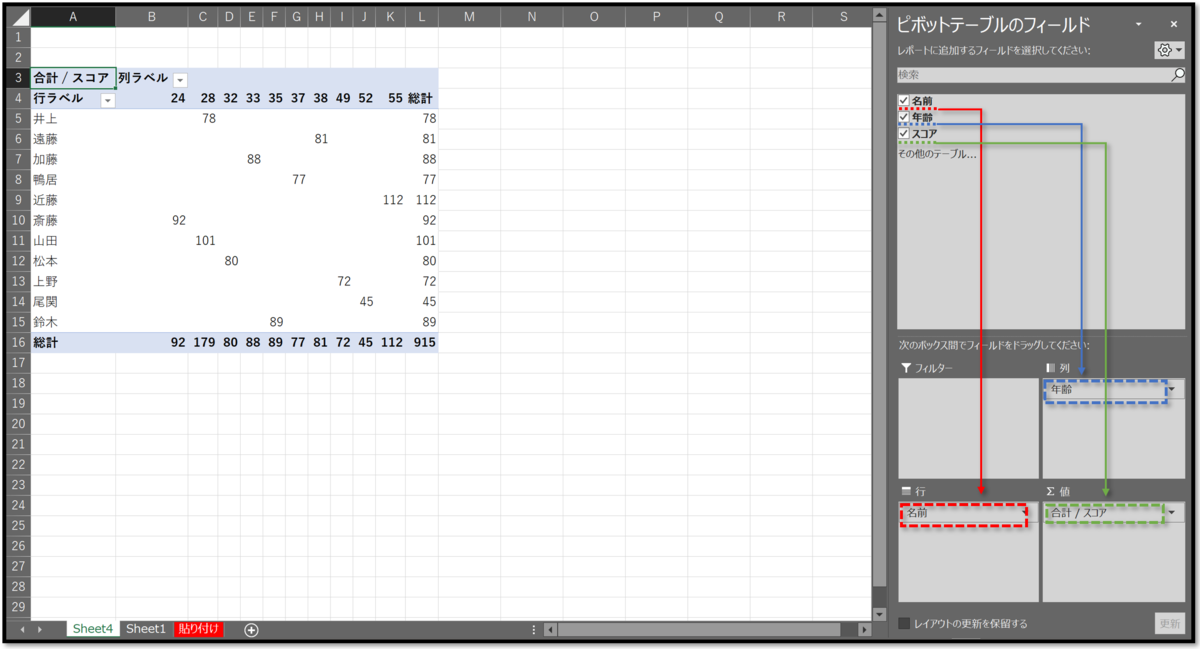1200x649 pixels.
Task: Uncheck the 名前 field checkbox
Action: [904, 101]
